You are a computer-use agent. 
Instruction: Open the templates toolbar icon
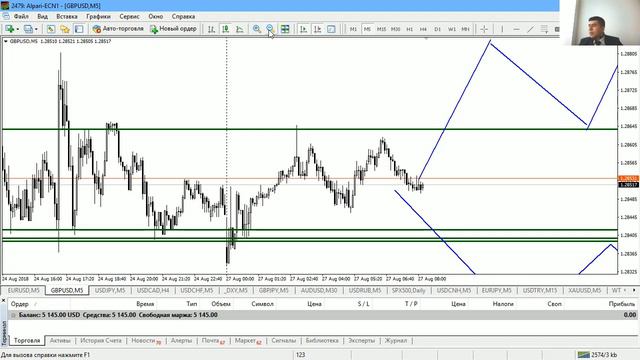[331, 29]
